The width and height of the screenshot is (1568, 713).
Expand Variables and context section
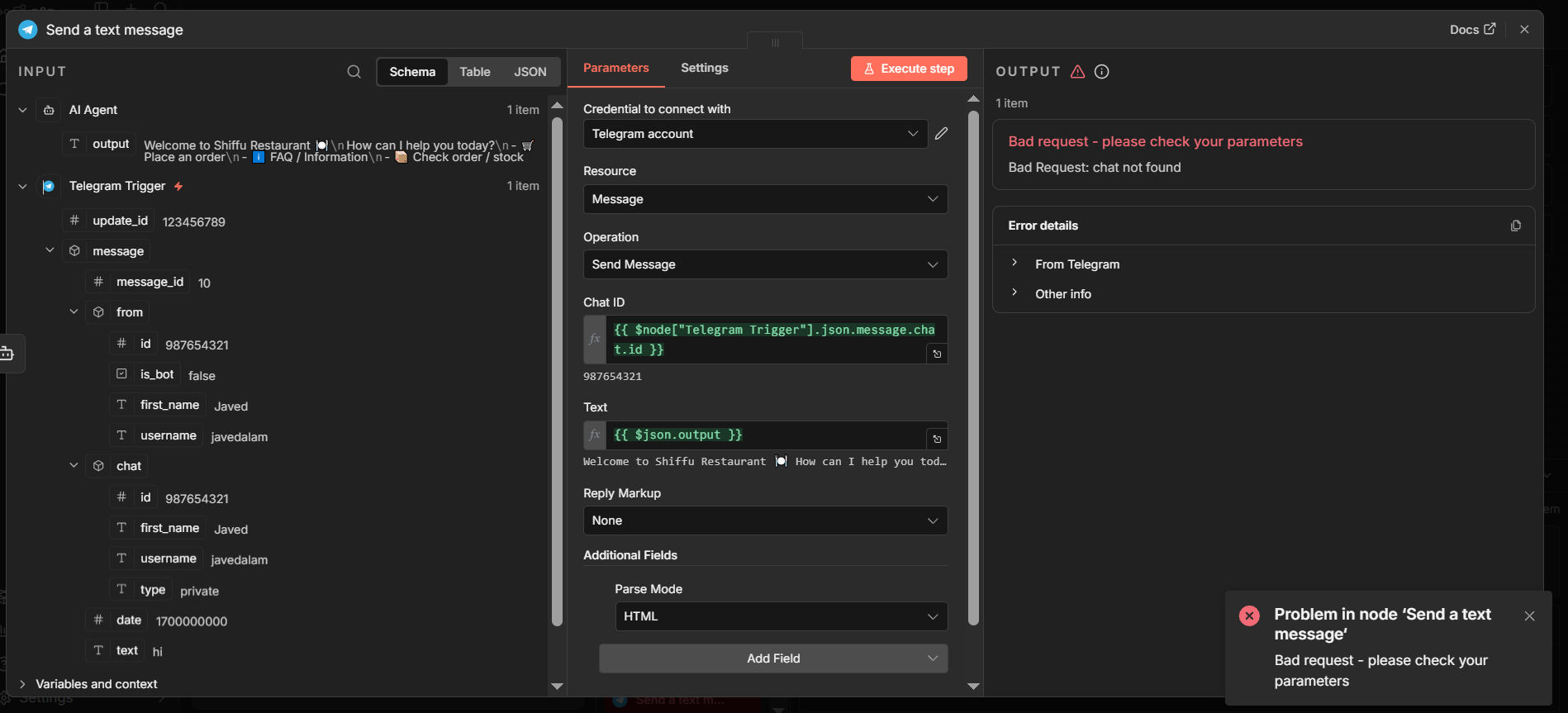[x=96, y=684]
